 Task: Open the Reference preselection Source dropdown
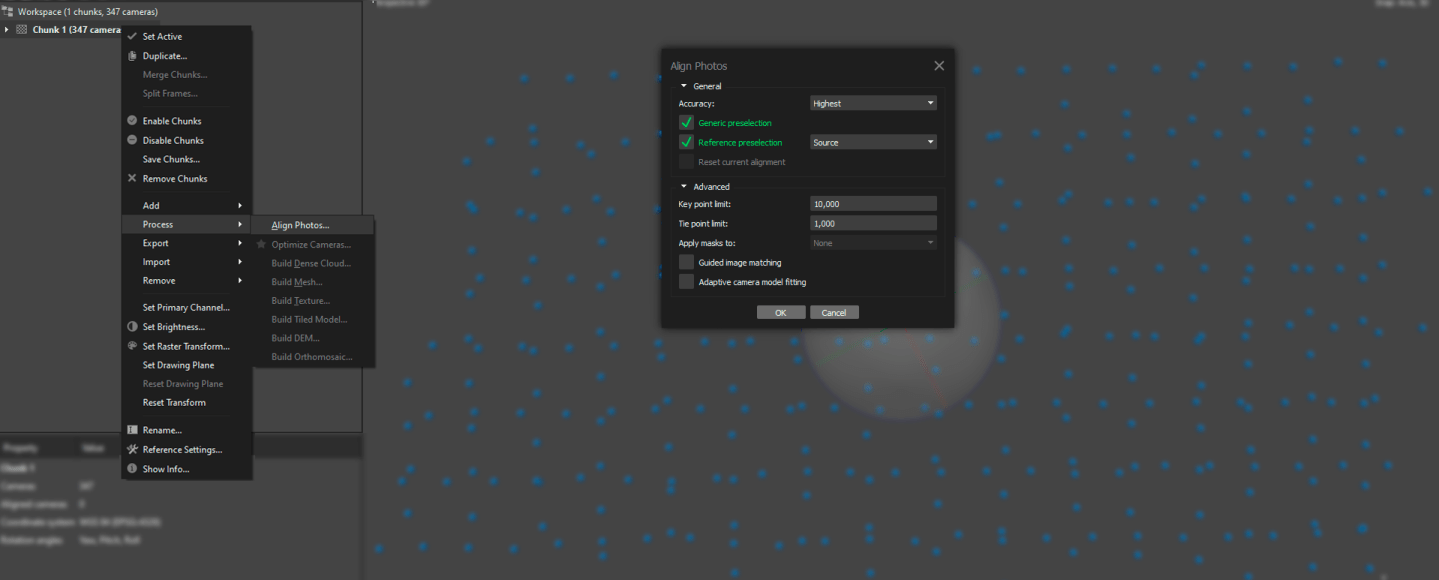pyautogui.click(x=873, y=142)
